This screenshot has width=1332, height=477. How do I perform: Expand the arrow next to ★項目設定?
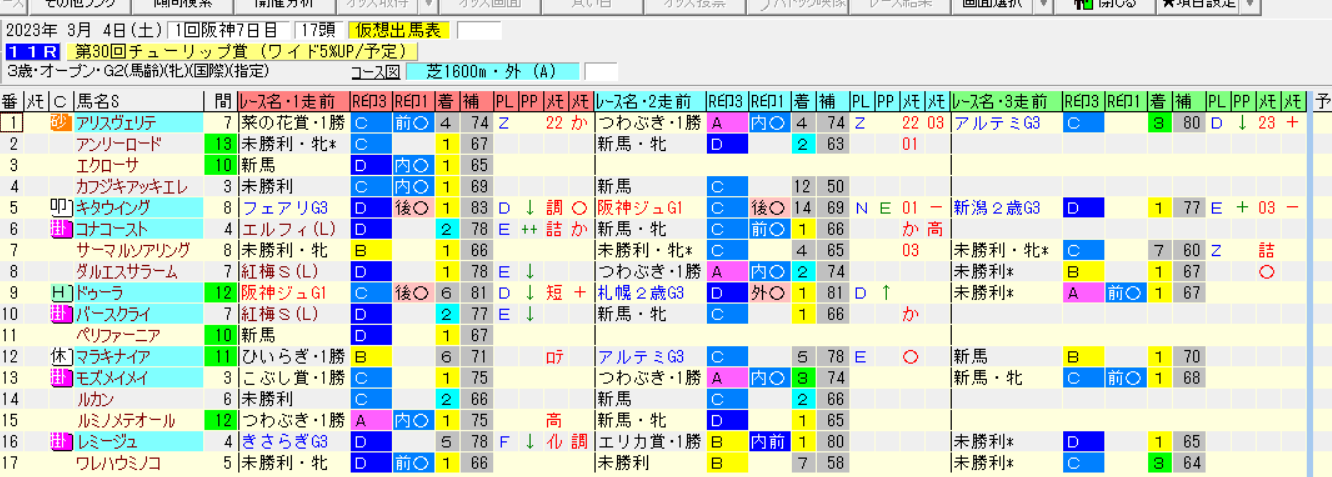click(x=1250, y=4)
